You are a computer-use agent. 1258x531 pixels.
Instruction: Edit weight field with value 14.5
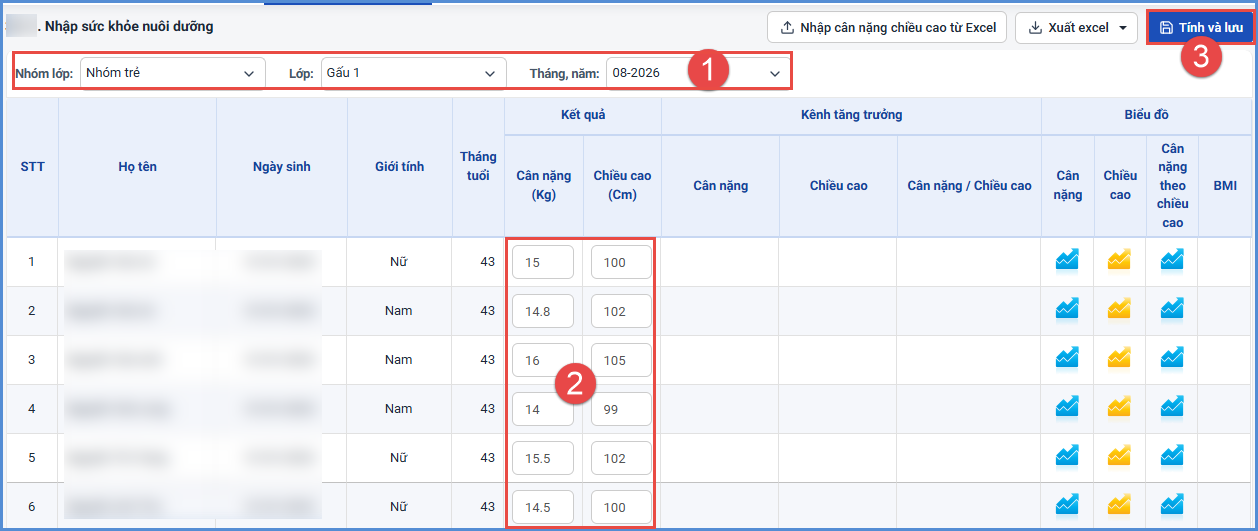(543, 507)
